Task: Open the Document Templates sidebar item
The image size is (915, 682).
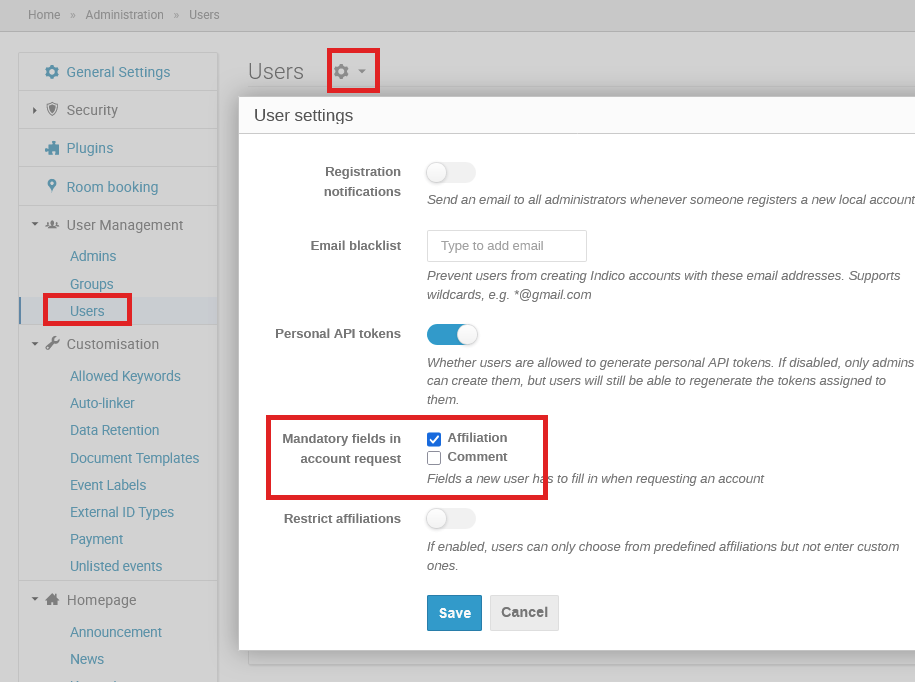Action: click(134, 458)
